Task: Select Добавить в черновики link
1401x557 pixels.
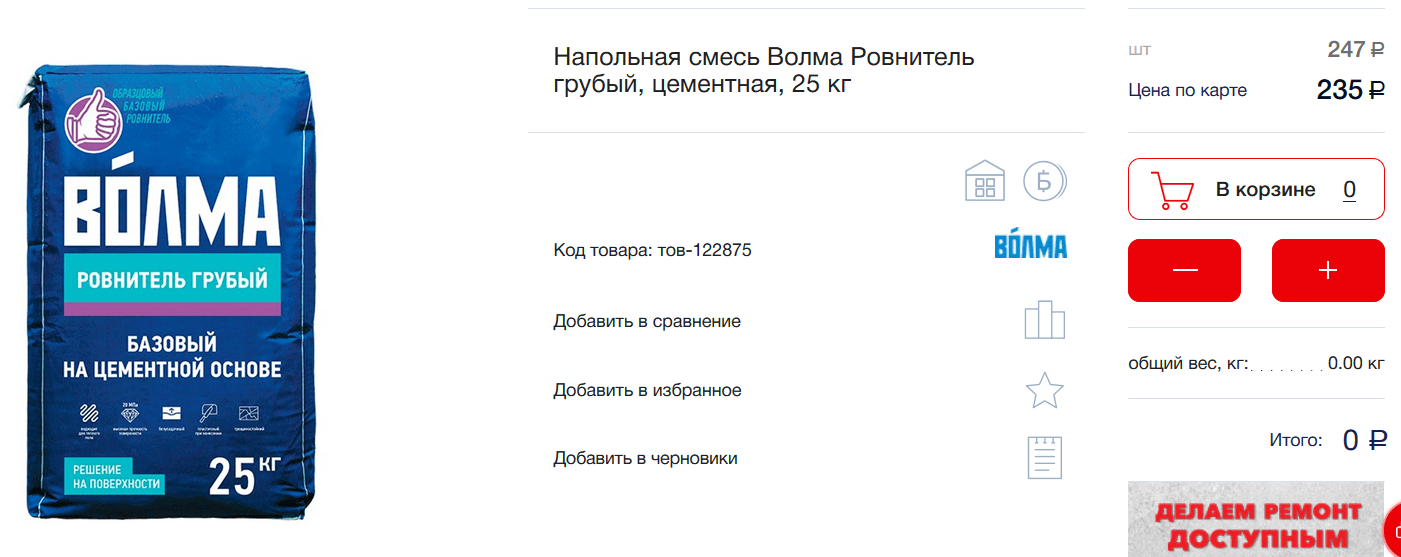Action: tap(645, 458)
